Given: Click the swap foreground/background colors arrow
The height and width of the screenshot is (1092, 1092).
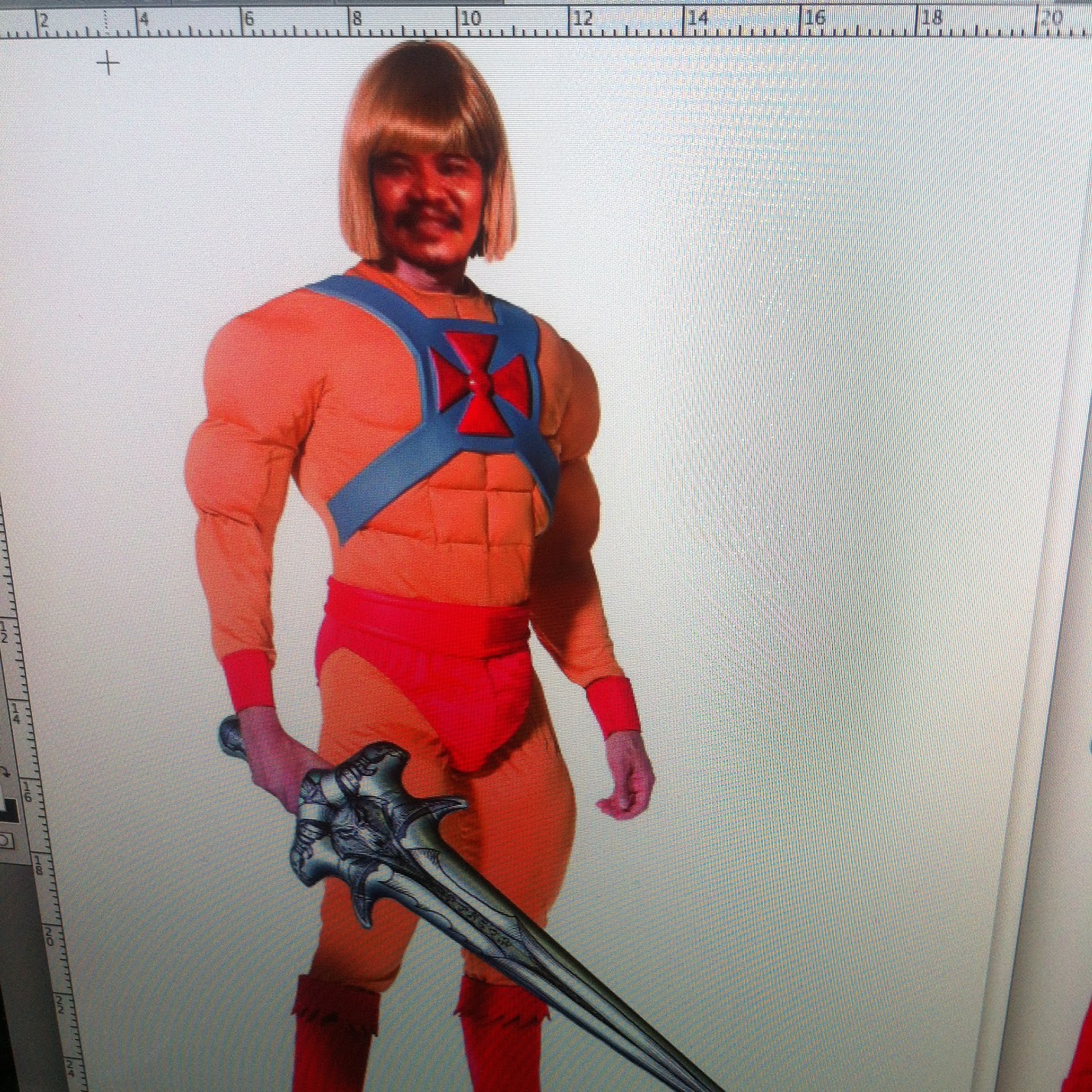Looking at the screenshot, I should (x=5, y=772).
